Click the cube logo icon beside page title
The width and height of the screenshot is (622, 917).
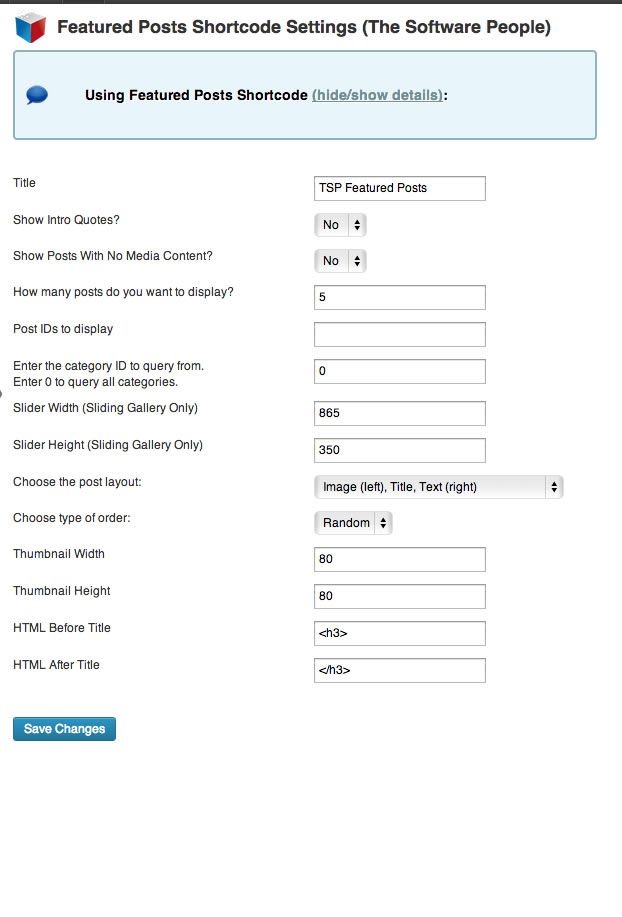[x=30, y=27]
